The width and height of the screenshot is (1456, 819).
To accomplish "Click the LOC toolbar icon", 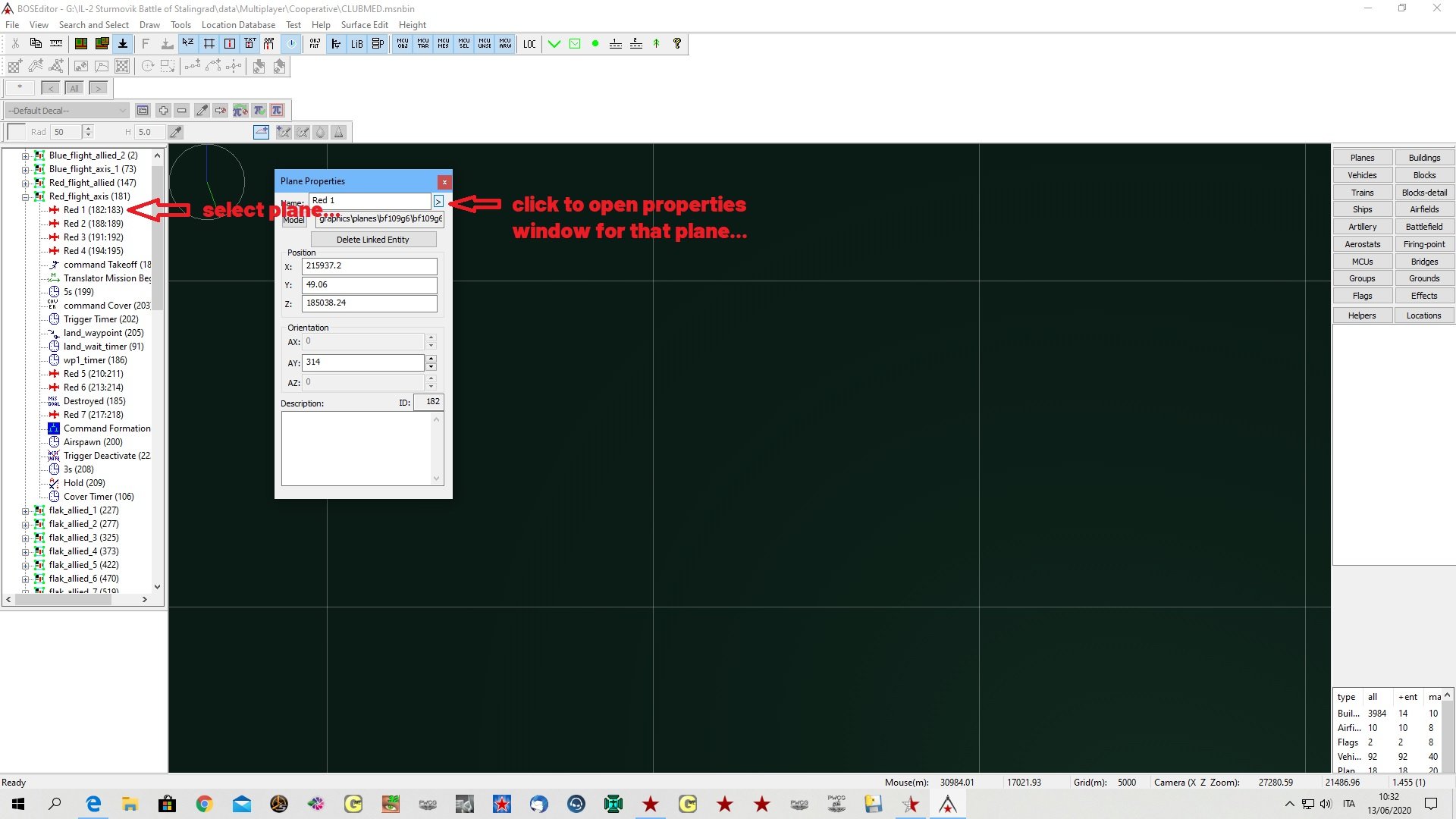I will point(529,44).
